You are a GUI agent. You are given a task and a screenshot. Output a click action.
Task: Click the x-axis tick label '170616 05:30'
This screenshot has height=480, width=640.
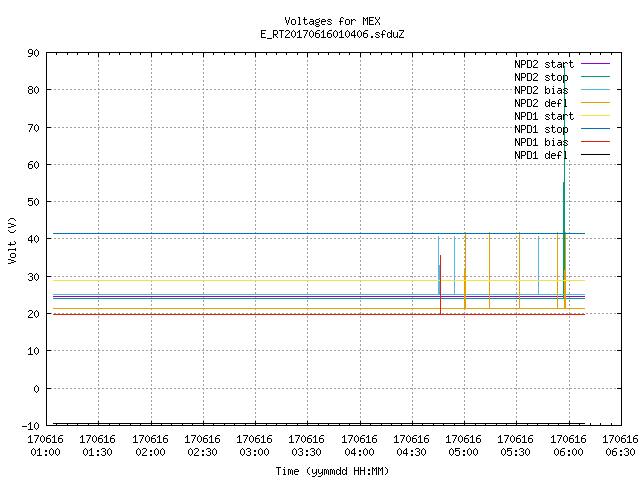(x=516, y=446)
